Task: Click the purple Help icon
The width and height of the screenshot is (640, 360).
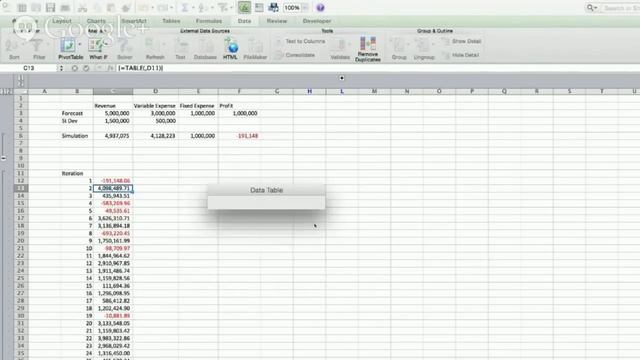Action: [320, 8]
